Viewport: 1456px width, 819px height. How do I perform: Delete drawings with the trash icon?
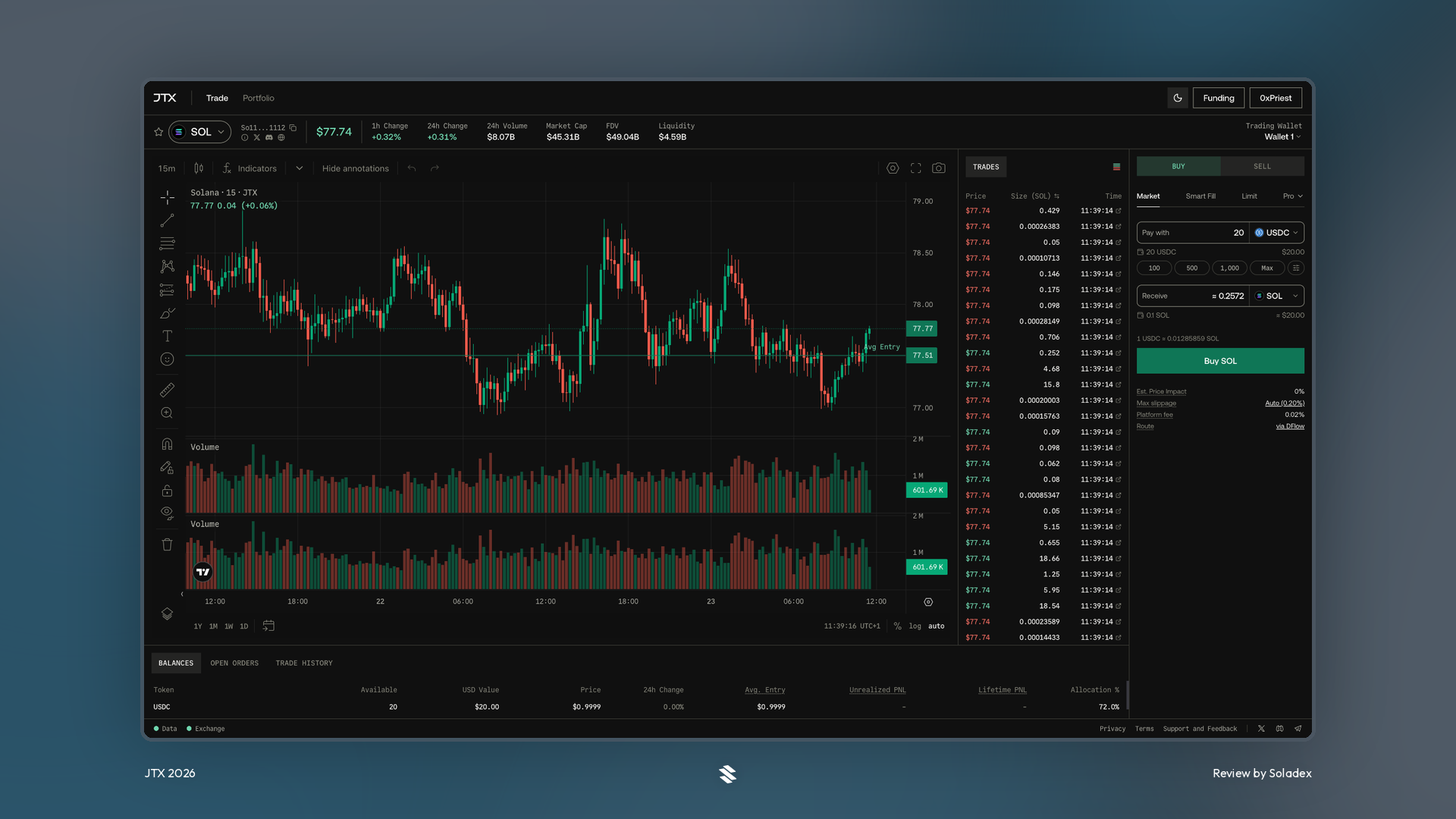[168, 544]
